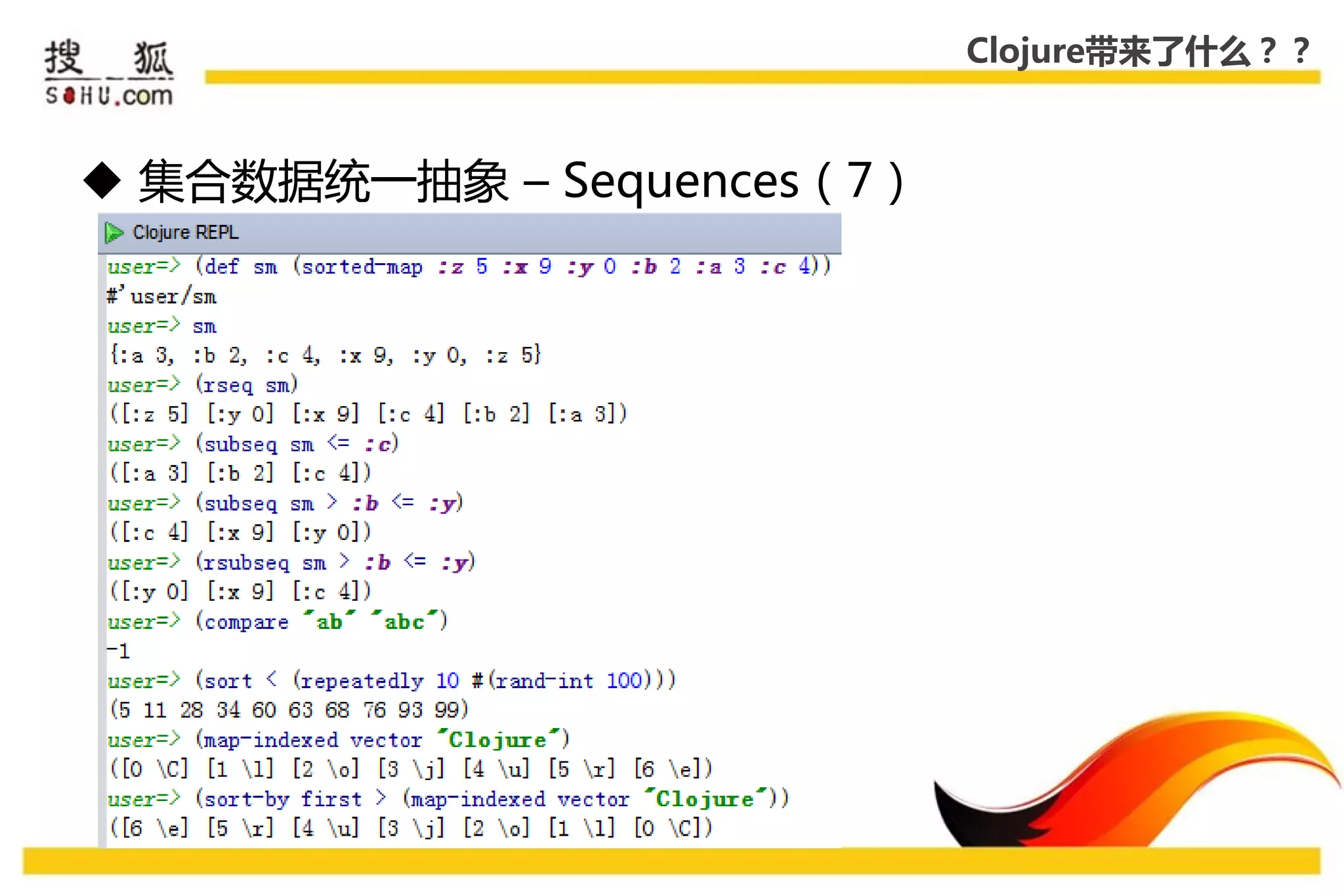Click the line (subseq sm > :b <= :y)

pos(285,503)
